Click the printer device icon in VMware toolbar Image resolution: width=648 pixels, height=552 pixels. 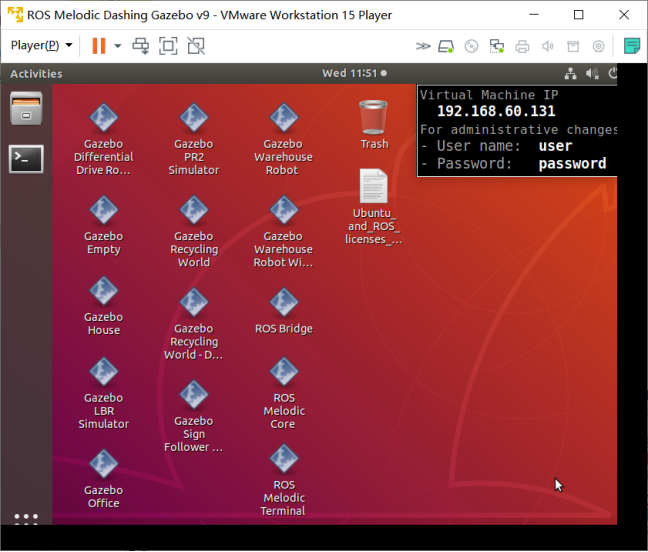click(x=522, y=46)
